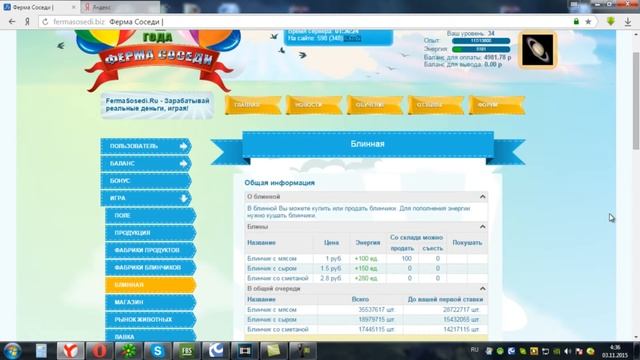Click the 'Блинчик с мясом' row in Блины table

366,259
